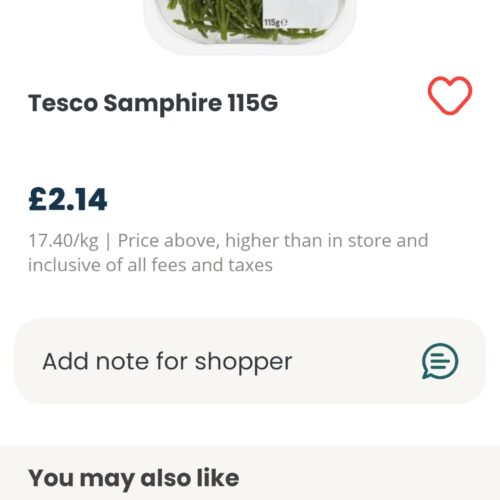Tap the rounded grey shopper note bar
This screenshot has width=500, height=500.
point(250,361)
